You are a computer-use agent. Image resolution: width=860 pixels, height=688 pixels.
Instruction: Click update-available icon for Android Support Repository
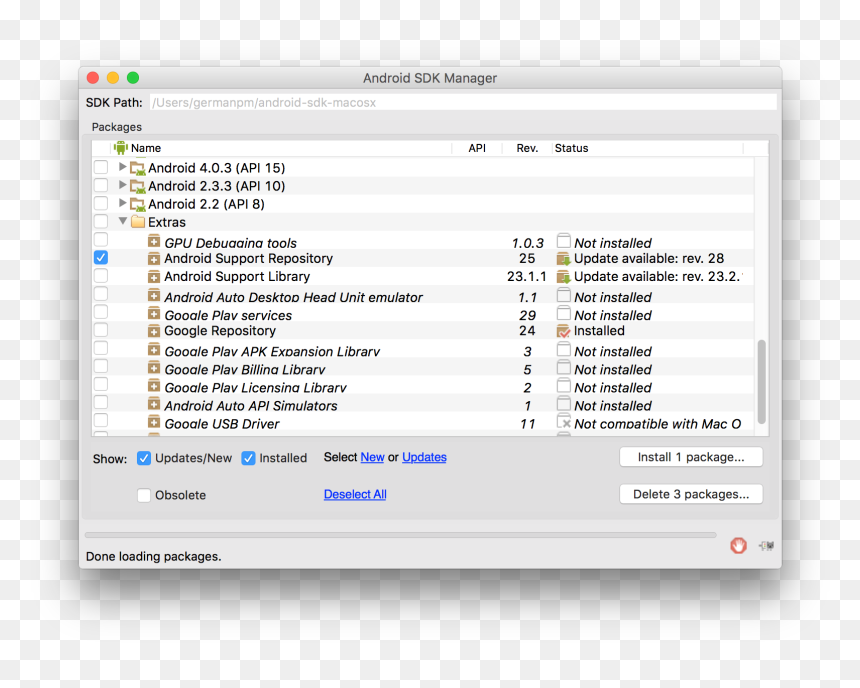pyautogui.click(x=563, y=258)
